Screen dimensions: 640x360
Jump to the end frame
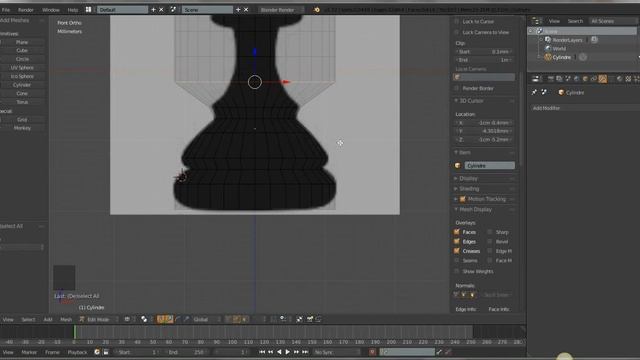pyautogui.click(x=305, y=352)
